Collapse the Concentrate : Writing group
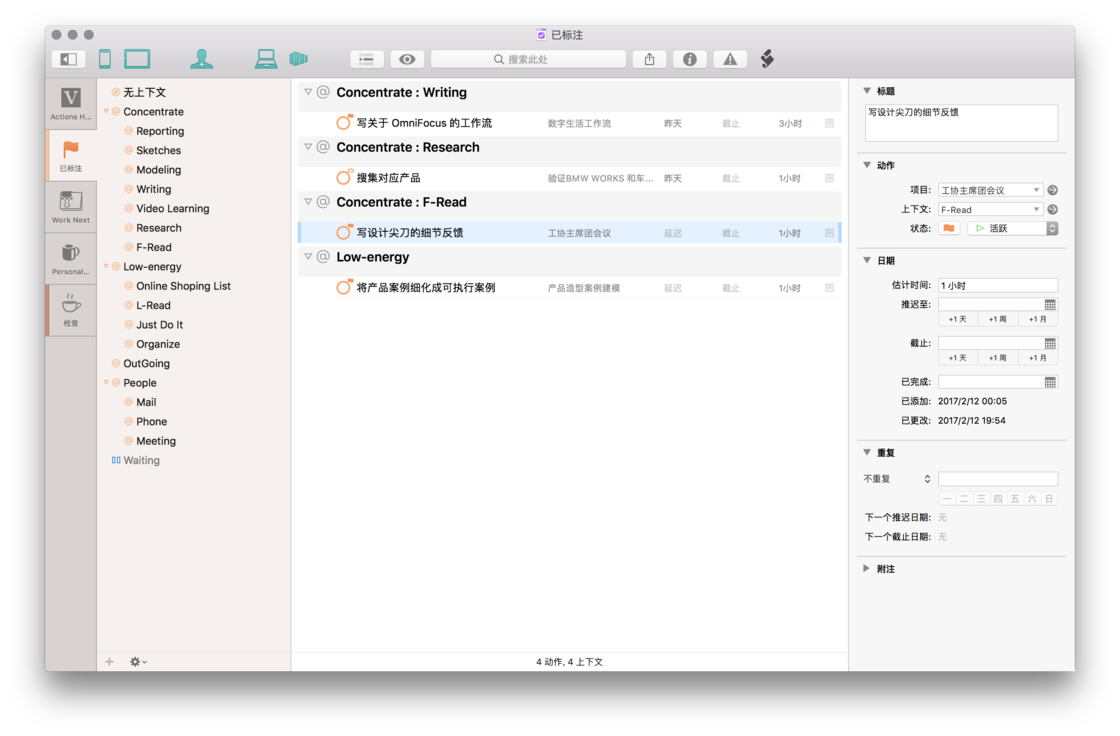The height and width of the screenshot is (736, 1120). [x=308, y=92]
